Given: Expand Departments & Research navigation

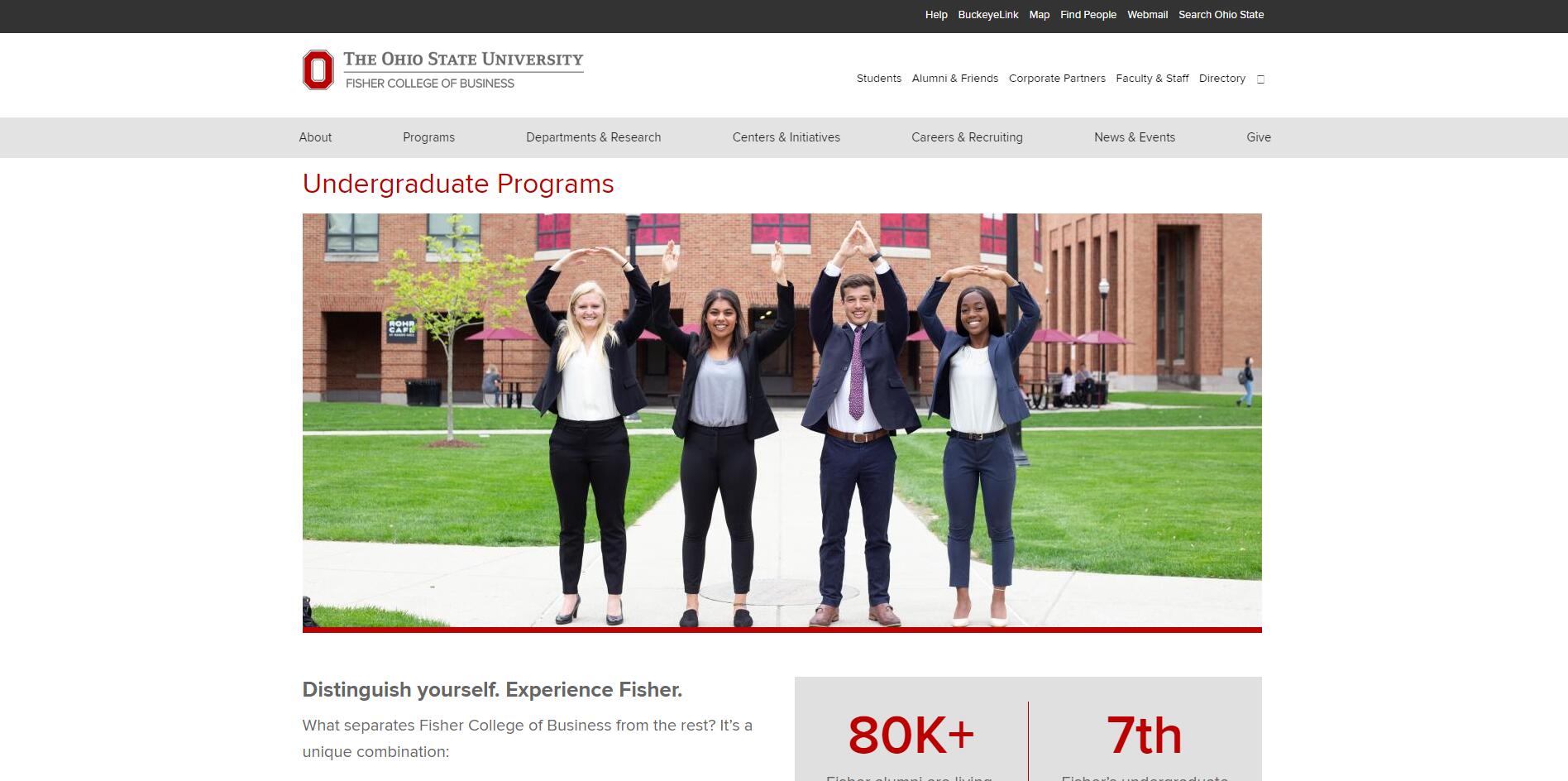Looking at the screenshot, I should coord(593,137).
